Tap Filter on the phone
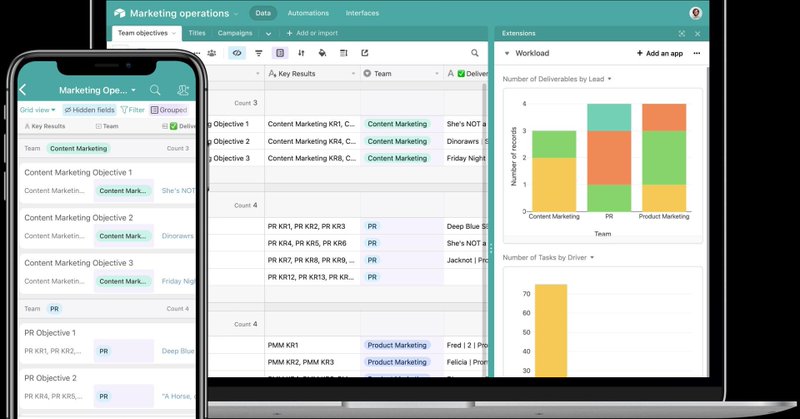Screen dimensions: 800x419 coord(133,110)
